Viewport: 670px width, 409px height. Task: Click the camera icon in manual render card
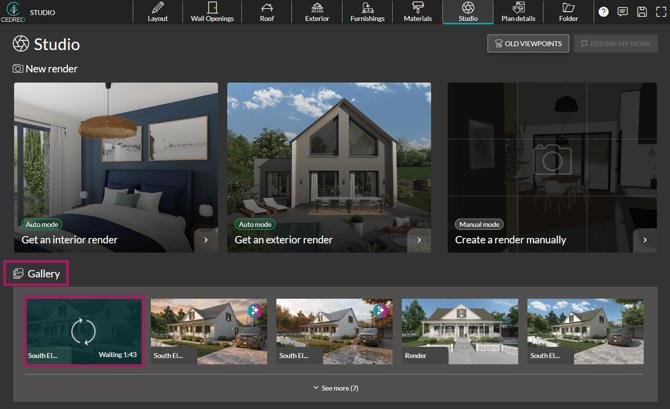552,159
